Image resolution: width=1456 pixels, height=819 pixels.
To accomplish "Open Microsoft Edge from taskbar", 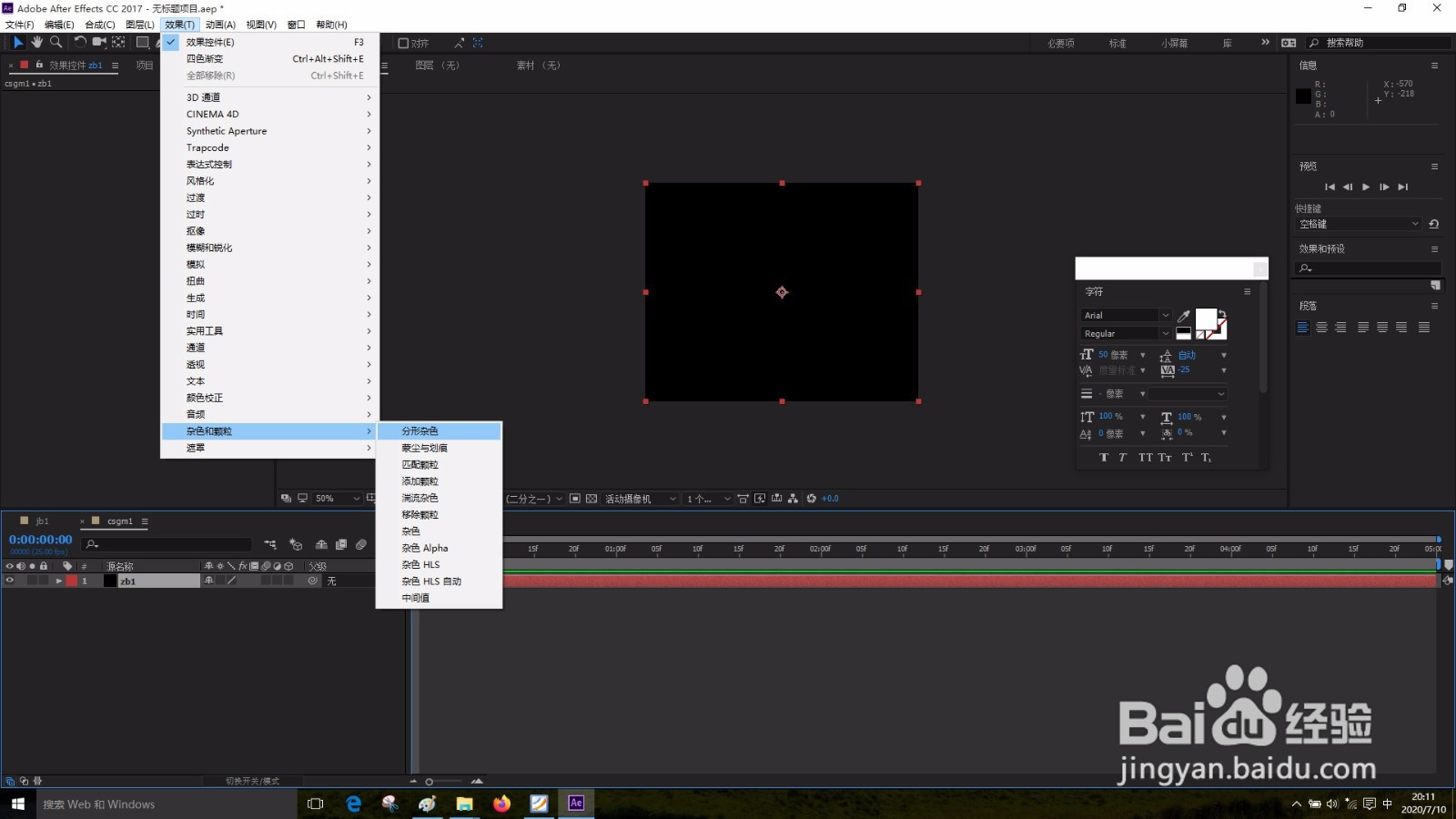I will click(353, 804).
